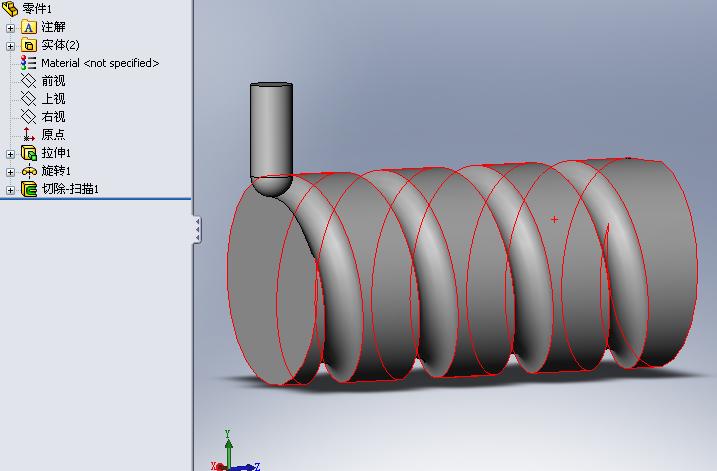This screenshot has height=471, width=717.
Task: Select the 注解 text label
Action: pyautogui.click(x=54, y=27)
